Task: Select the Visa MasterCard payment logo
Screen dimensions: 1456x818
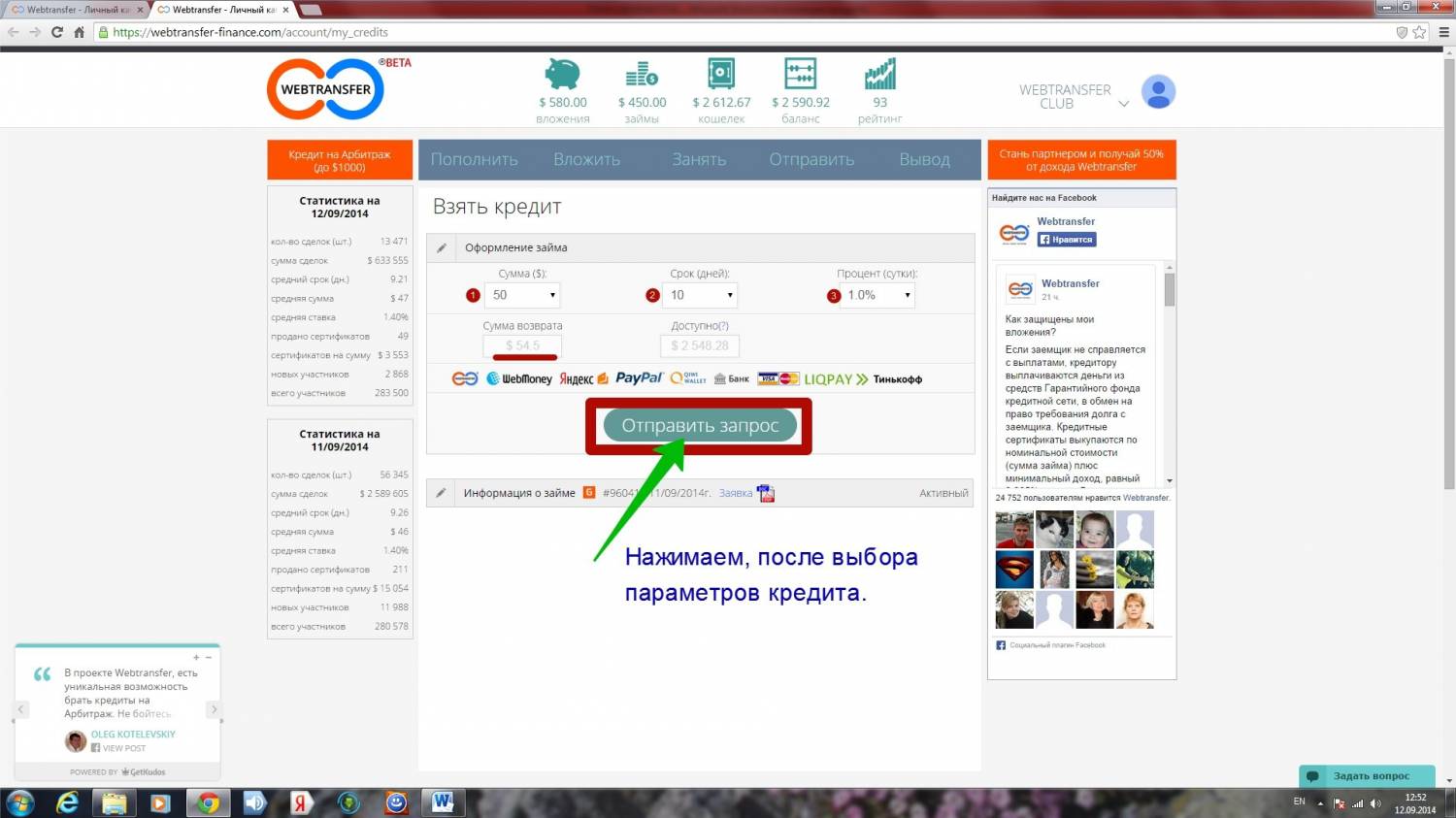Action: [x=778, y=378]
